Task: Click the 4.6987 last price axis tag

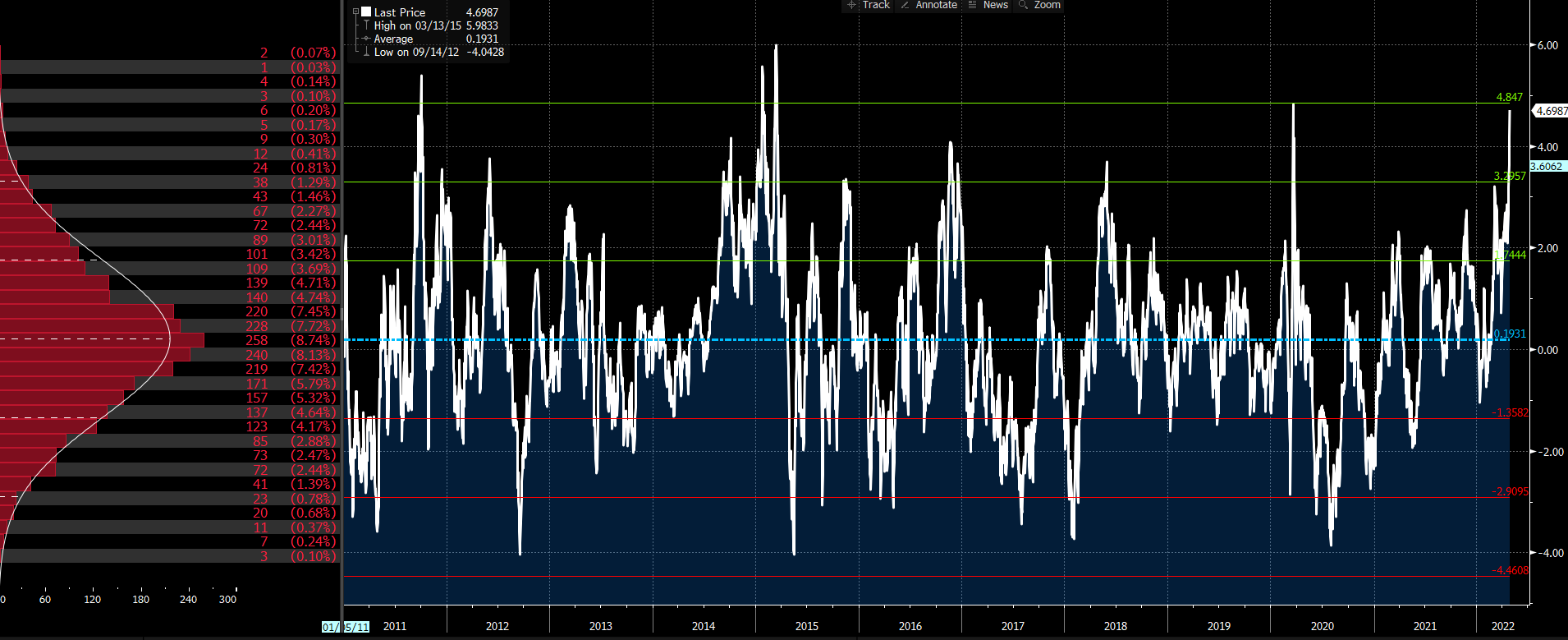Action: 1551,111
